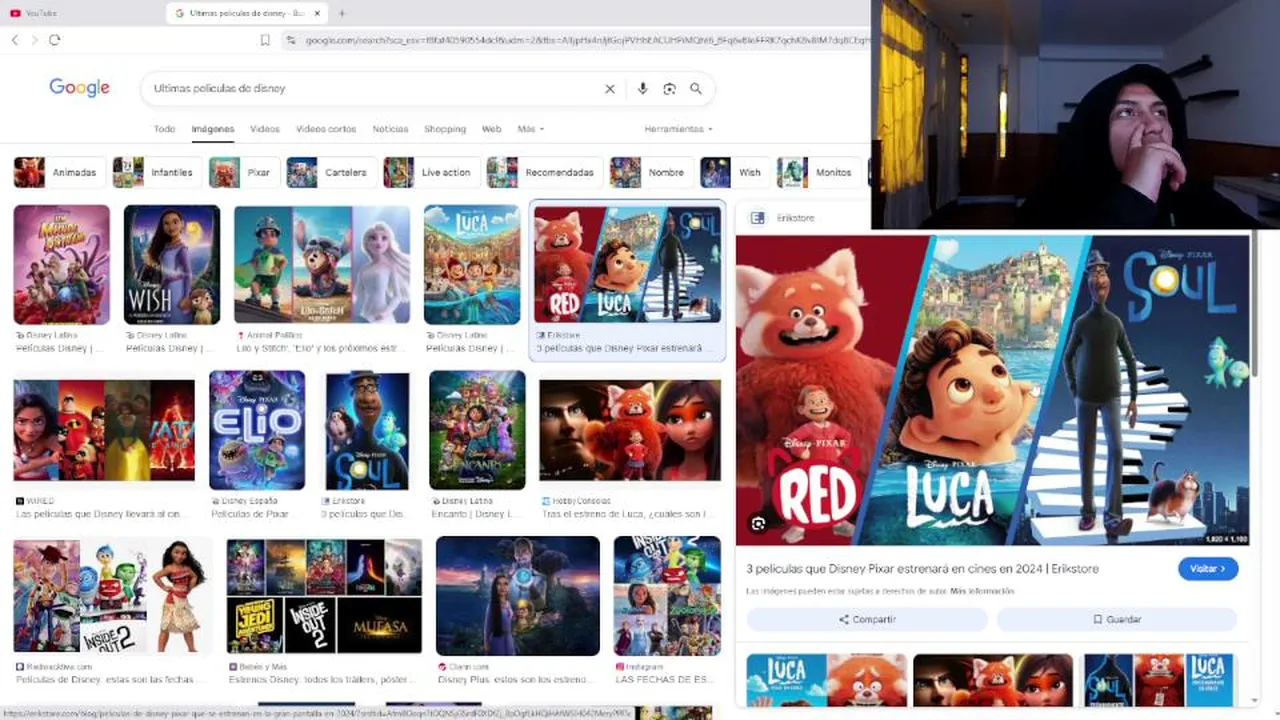The height and width of the screenshot is (720, 1280).
Task: Open the Lilo and Stitch, Elio thumbnail
Action: pos(322,265)
